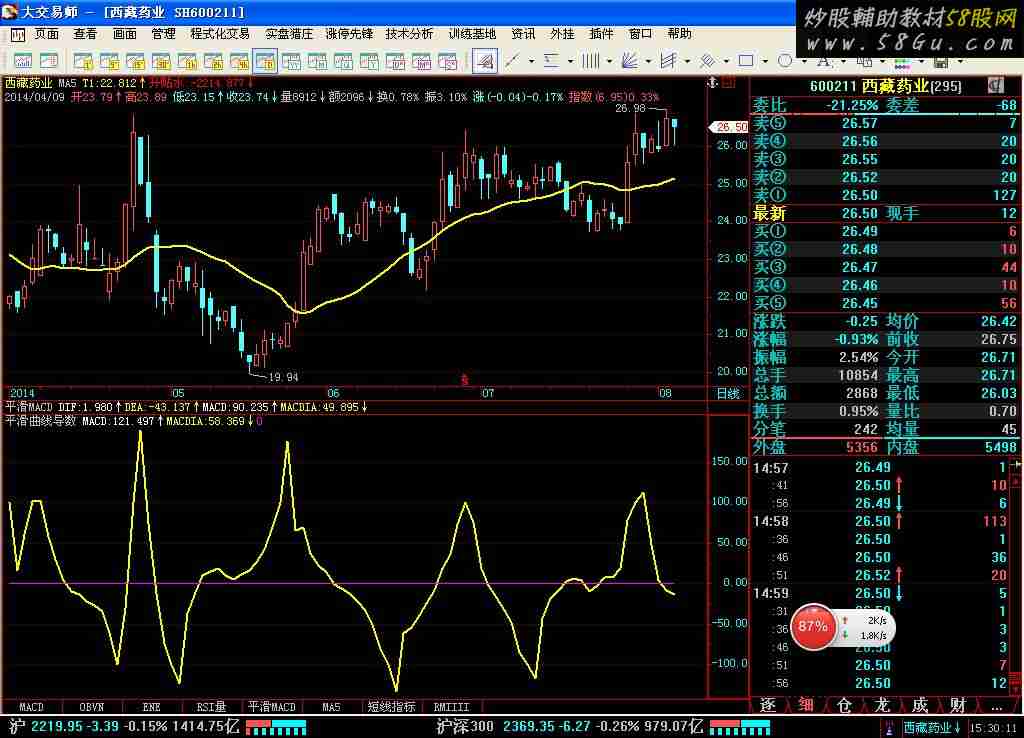Select the rectangle drawing tool
The width and height of the screenshot is (1024, 738).
click(746, 61)
